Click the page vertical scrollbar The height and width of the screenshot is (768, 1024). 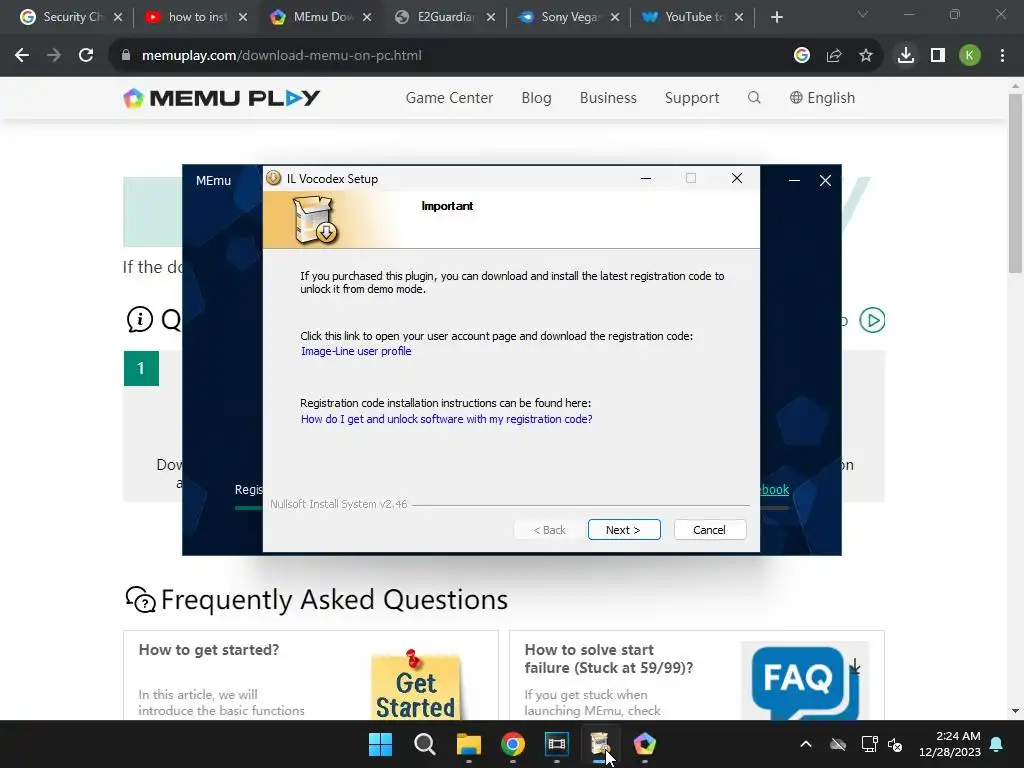(x=1015, y=183)
